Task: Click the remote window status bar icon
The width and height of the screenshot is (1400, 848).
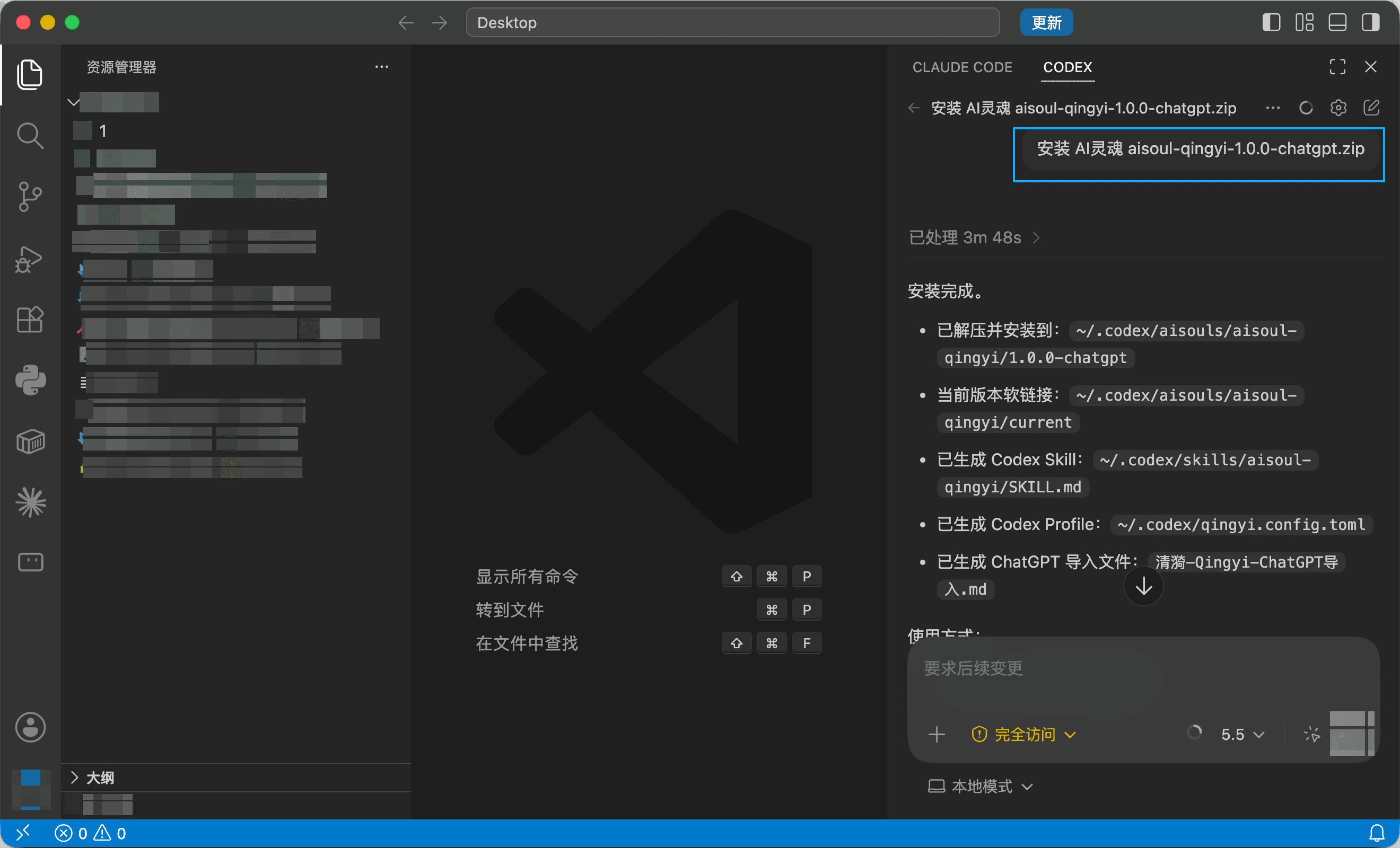Action: click(23, 833)
